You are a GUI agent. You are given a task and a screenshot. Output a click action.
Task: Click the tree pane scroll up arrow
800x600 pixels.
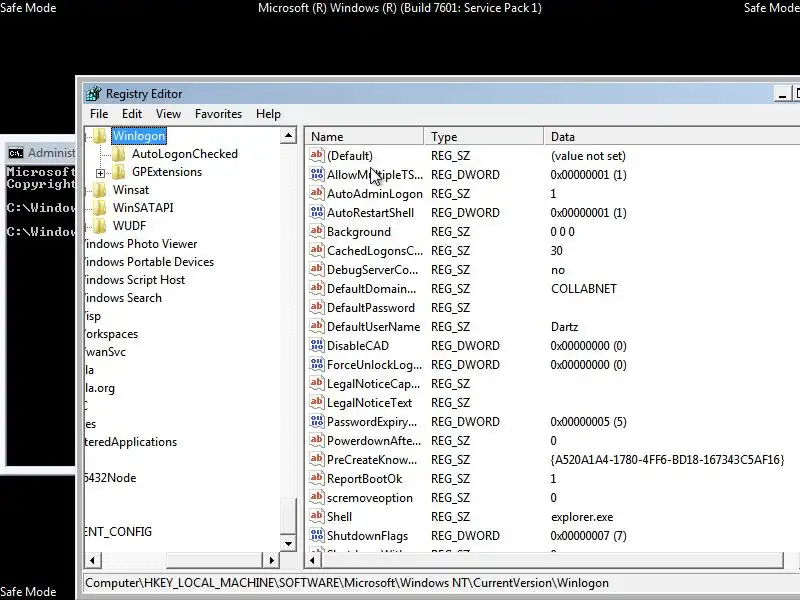click(288, 136)
